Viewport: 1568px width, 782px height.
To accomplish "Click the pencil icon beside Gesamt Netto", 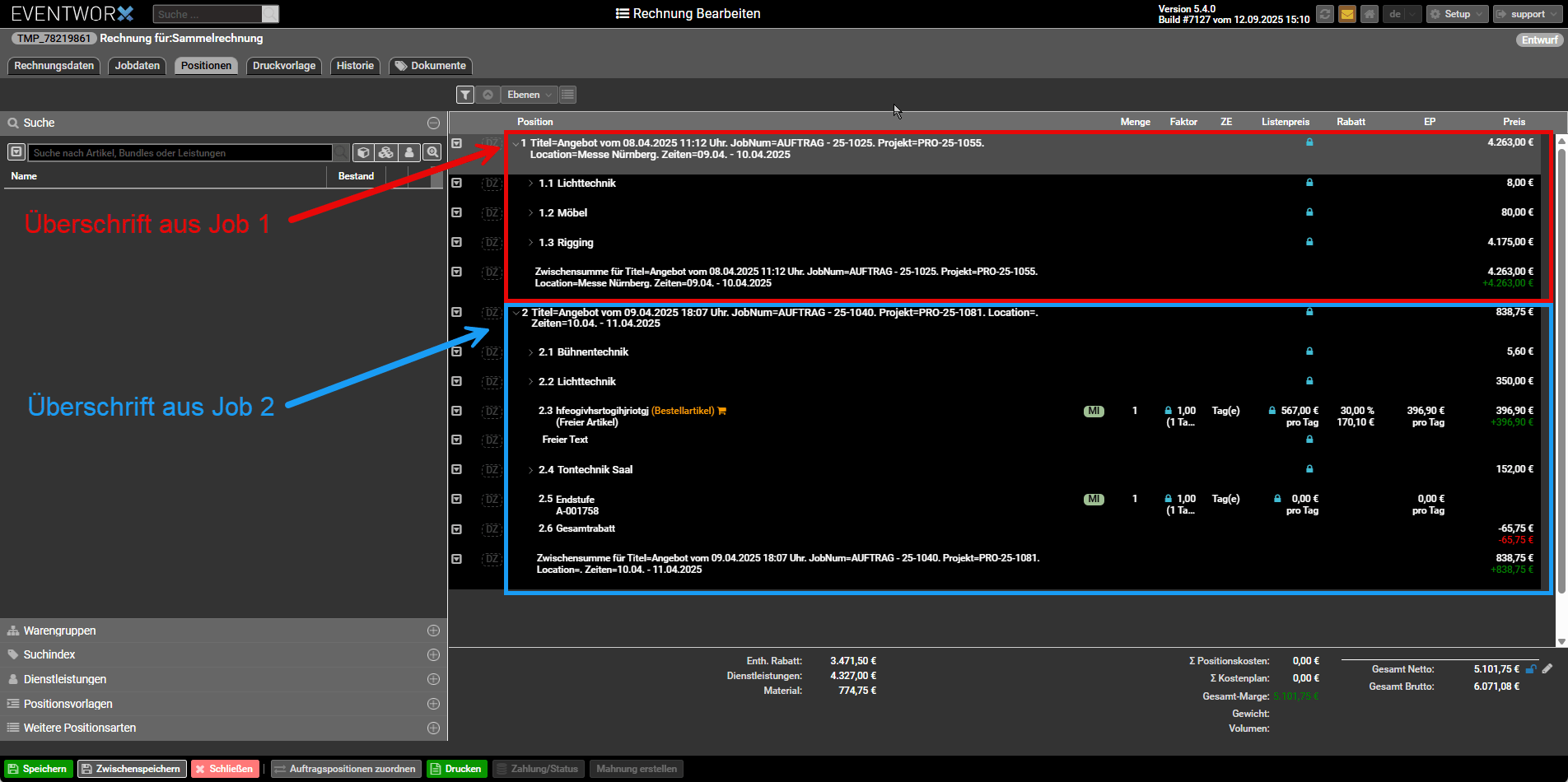I will tap(1547, 669).
